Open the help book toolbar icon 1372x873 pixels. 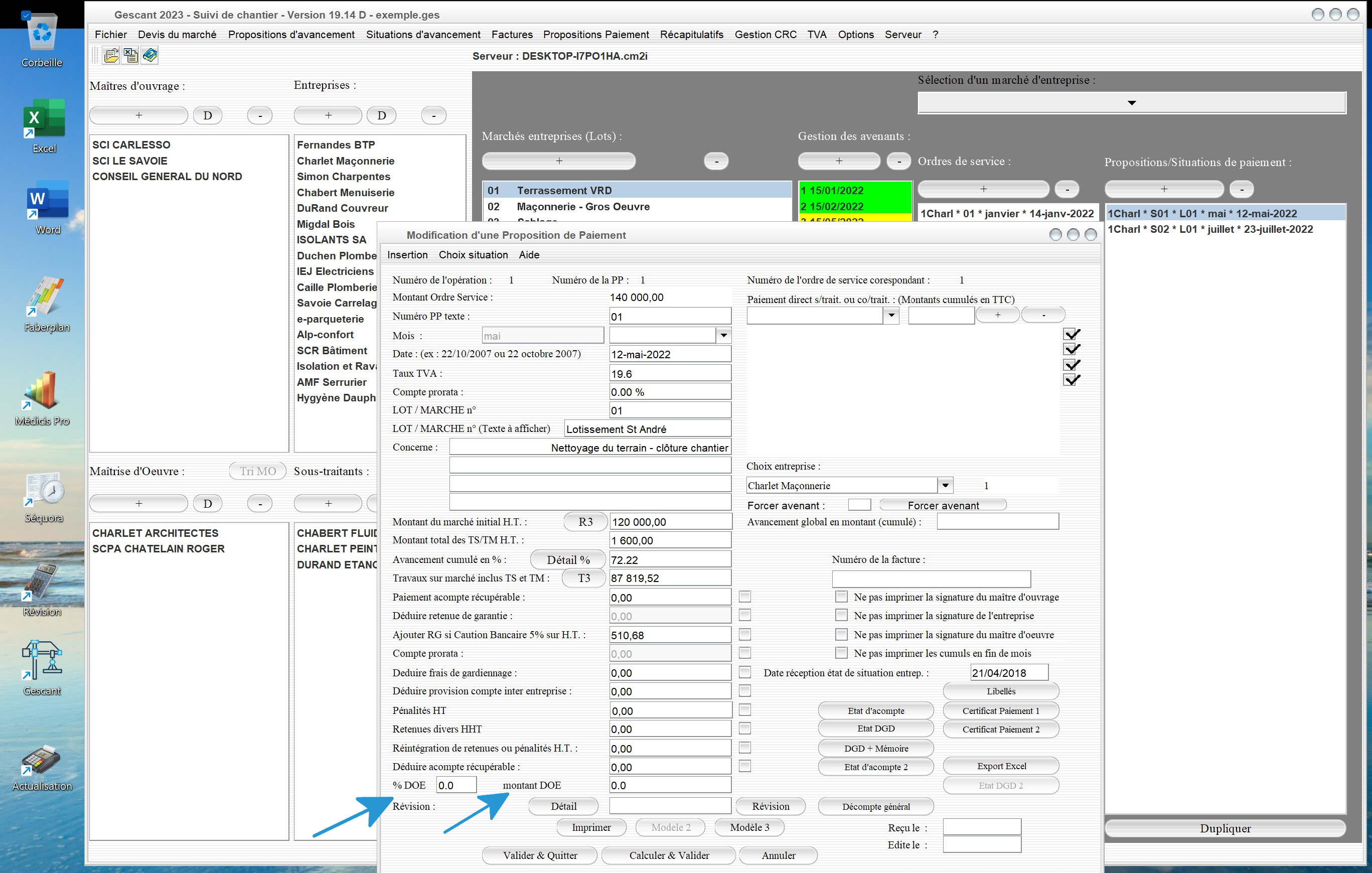point(150,55)
